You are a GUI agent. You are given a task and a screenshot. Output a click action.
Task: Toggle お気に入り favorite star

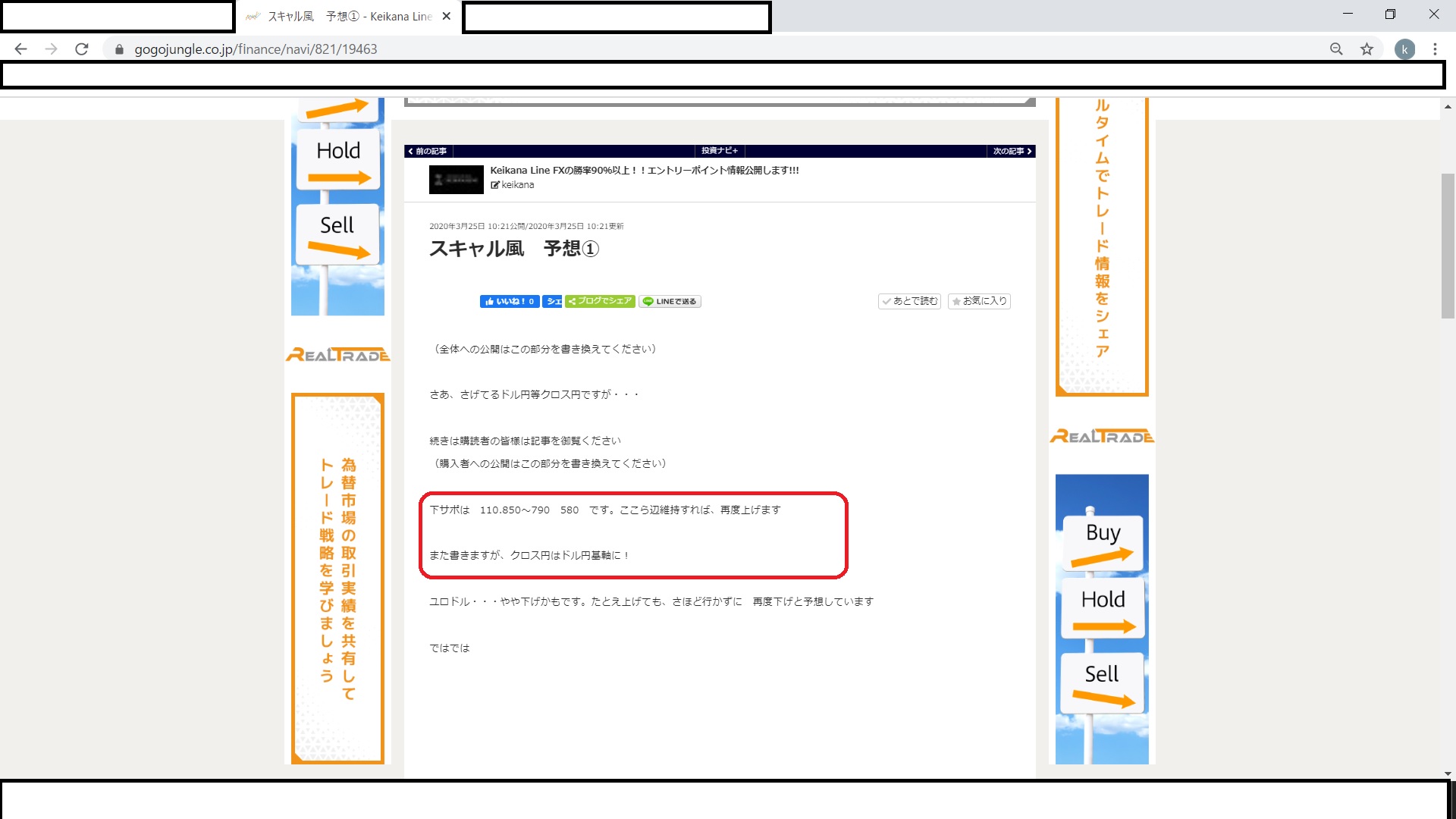click(x=979, y=301)
